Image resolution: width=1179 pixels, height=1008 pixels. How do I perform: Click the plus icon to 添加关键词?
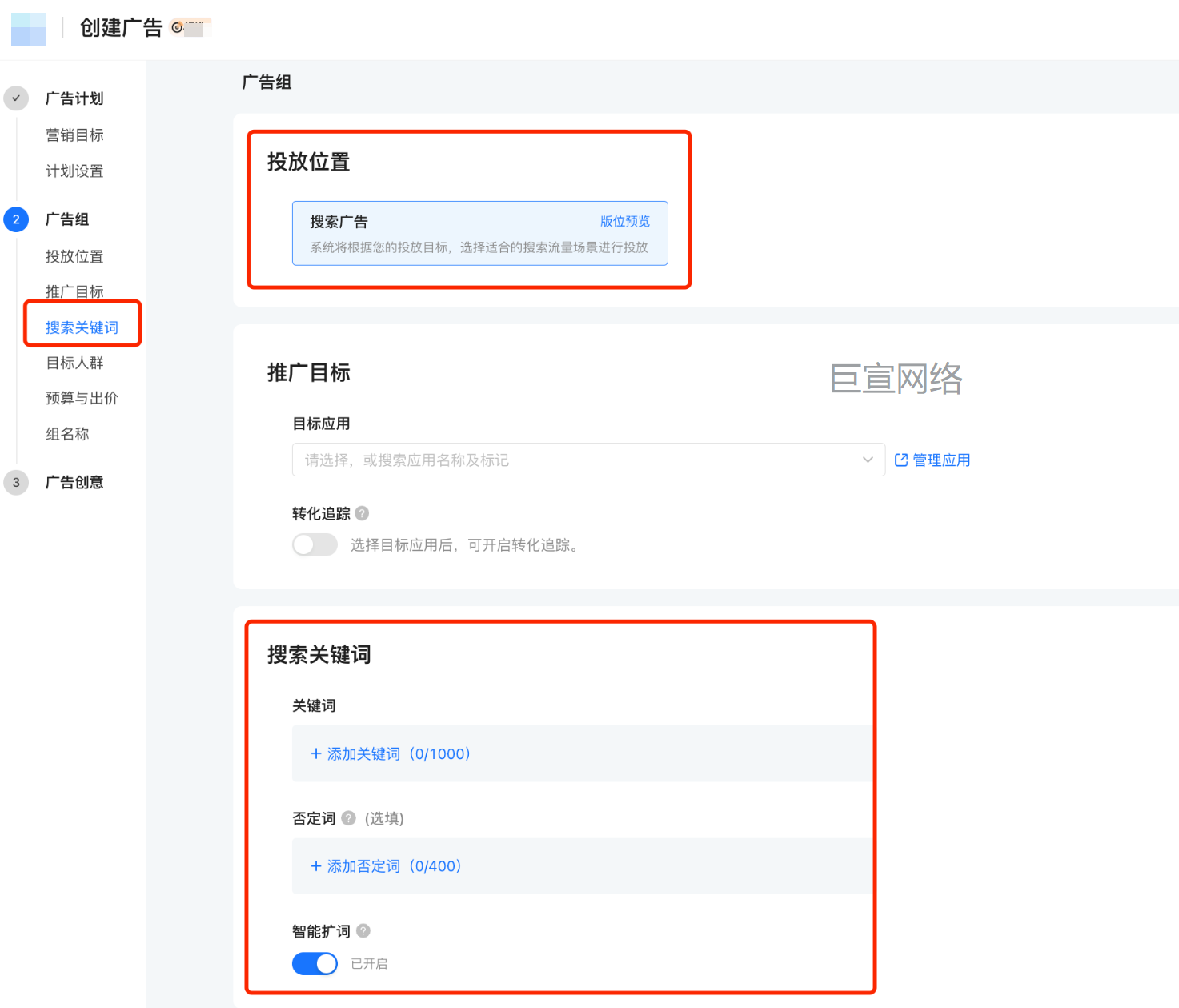click(x=315, y=753)
